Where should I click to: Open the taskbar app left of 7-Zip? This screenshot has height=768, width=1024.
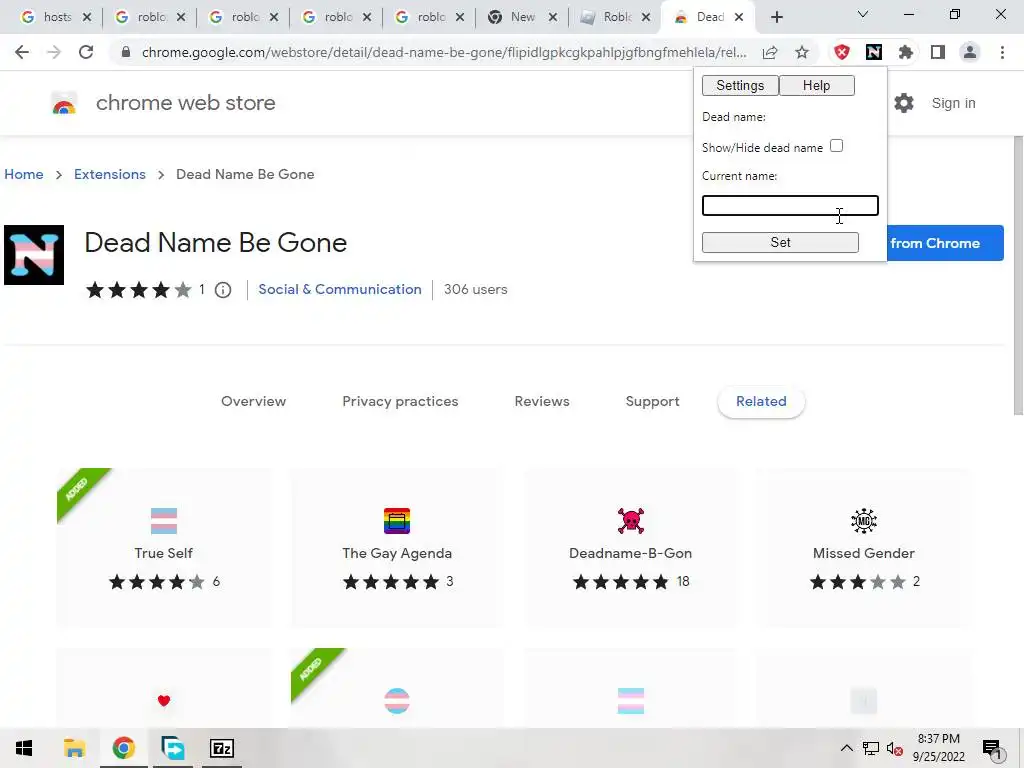(x=173, y=748)
